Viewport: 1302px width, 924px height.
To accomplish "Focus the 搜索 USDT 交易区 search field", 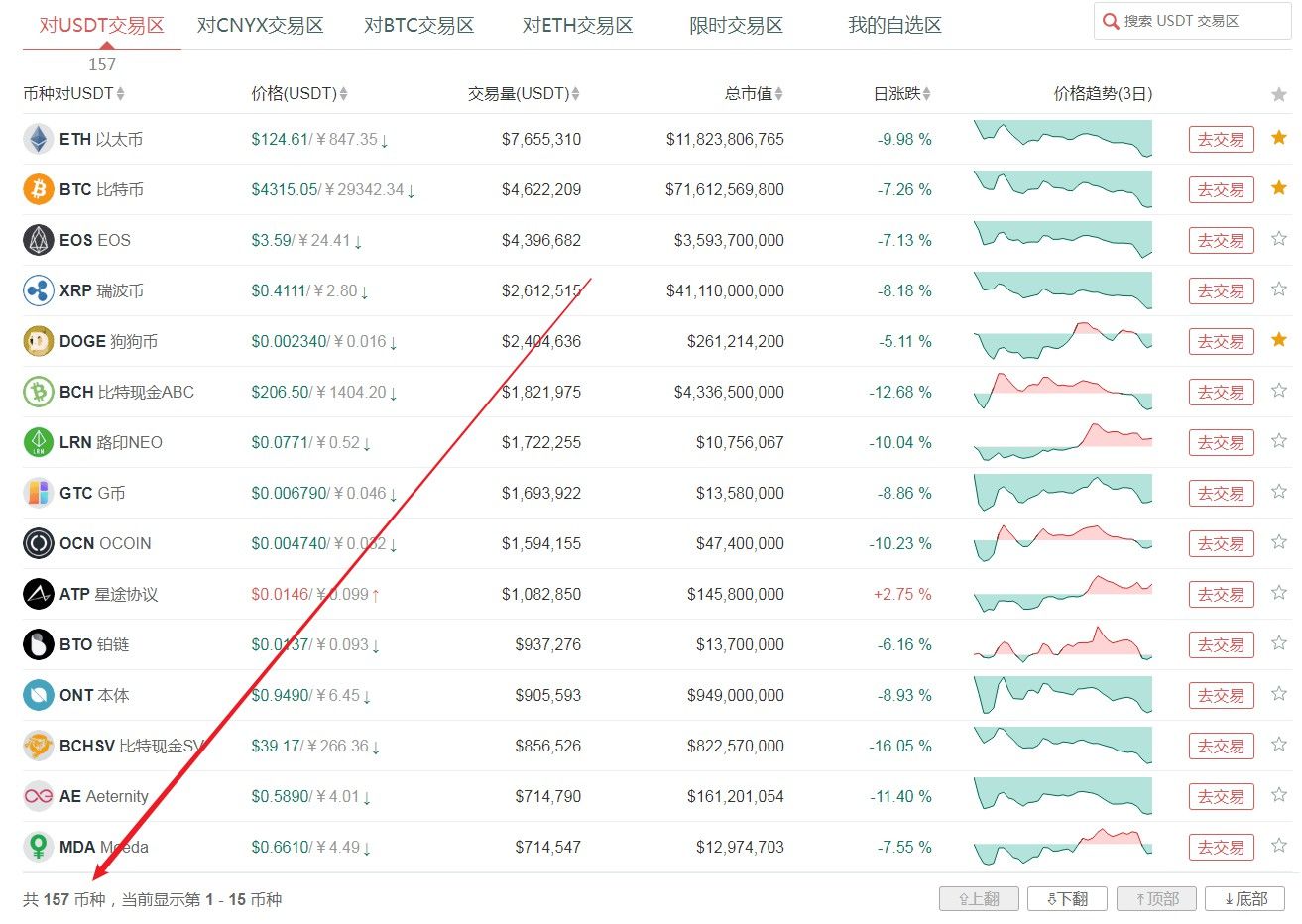I will [1193, 21].
